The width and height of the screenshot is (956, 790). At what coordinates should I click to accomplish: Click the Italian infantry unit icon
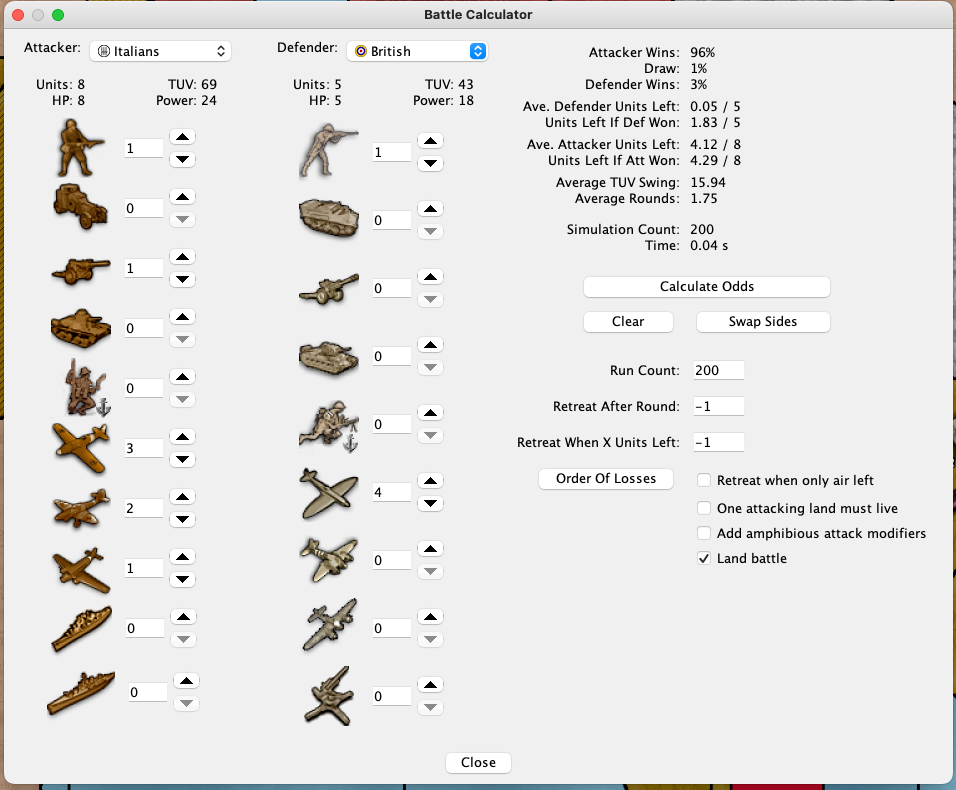coord(81,148)
